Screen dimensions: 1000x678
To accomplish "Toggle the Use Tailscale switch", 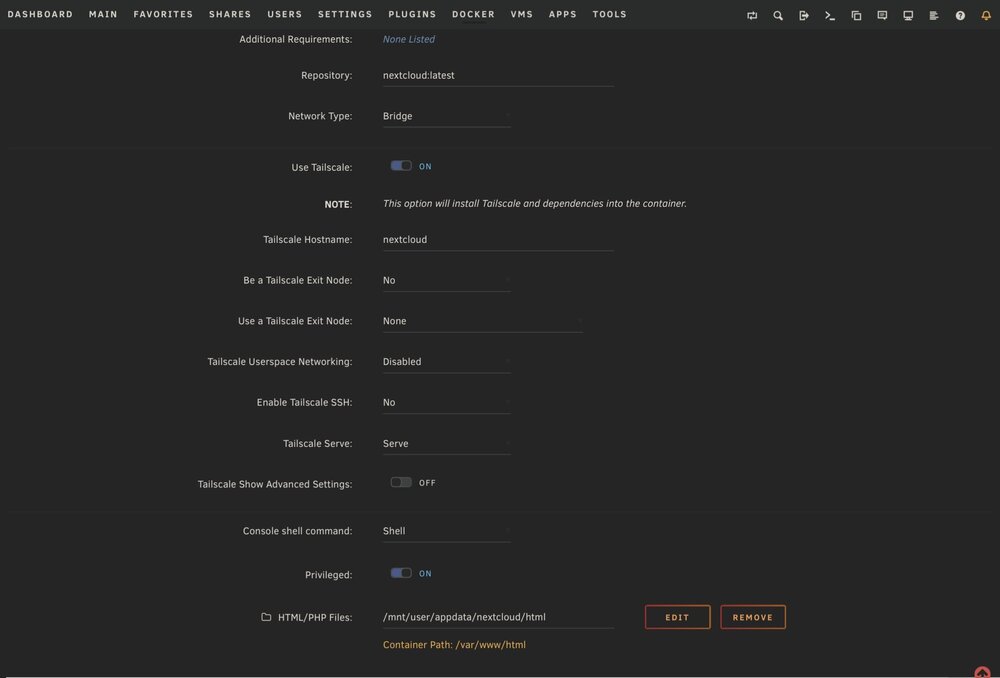I will point(401,166).
